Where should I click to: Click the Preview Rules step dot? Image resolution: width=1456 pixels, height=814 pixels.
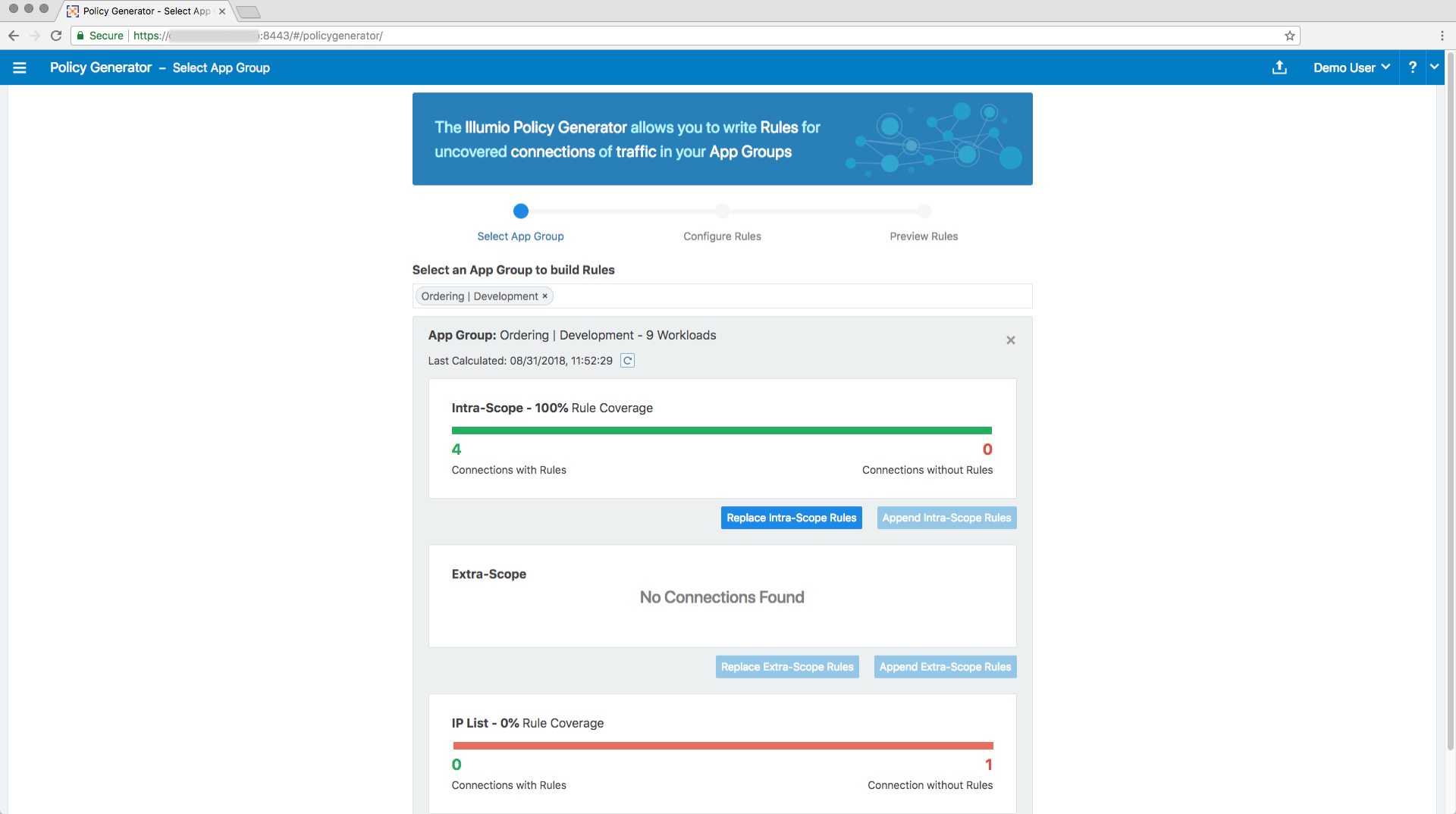click(924, 211)
